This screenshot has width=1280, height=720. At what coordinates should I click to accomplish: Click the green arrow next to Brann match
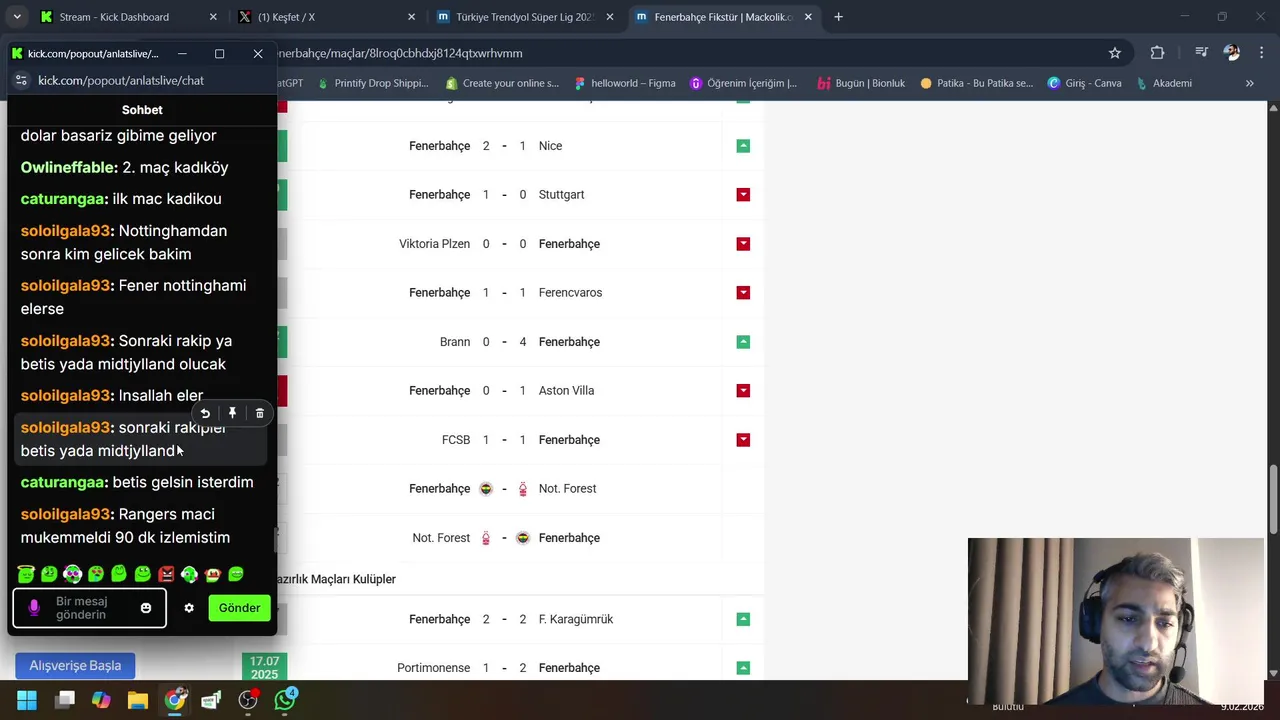click(x=743, y=342)
